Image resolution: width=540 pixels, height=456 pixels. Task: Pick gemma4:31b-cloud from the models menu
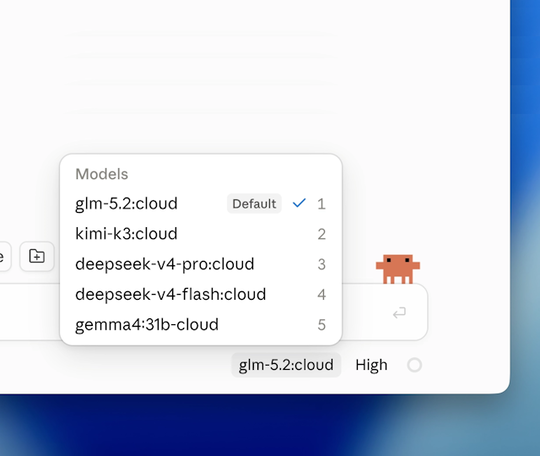coord(201,325)
